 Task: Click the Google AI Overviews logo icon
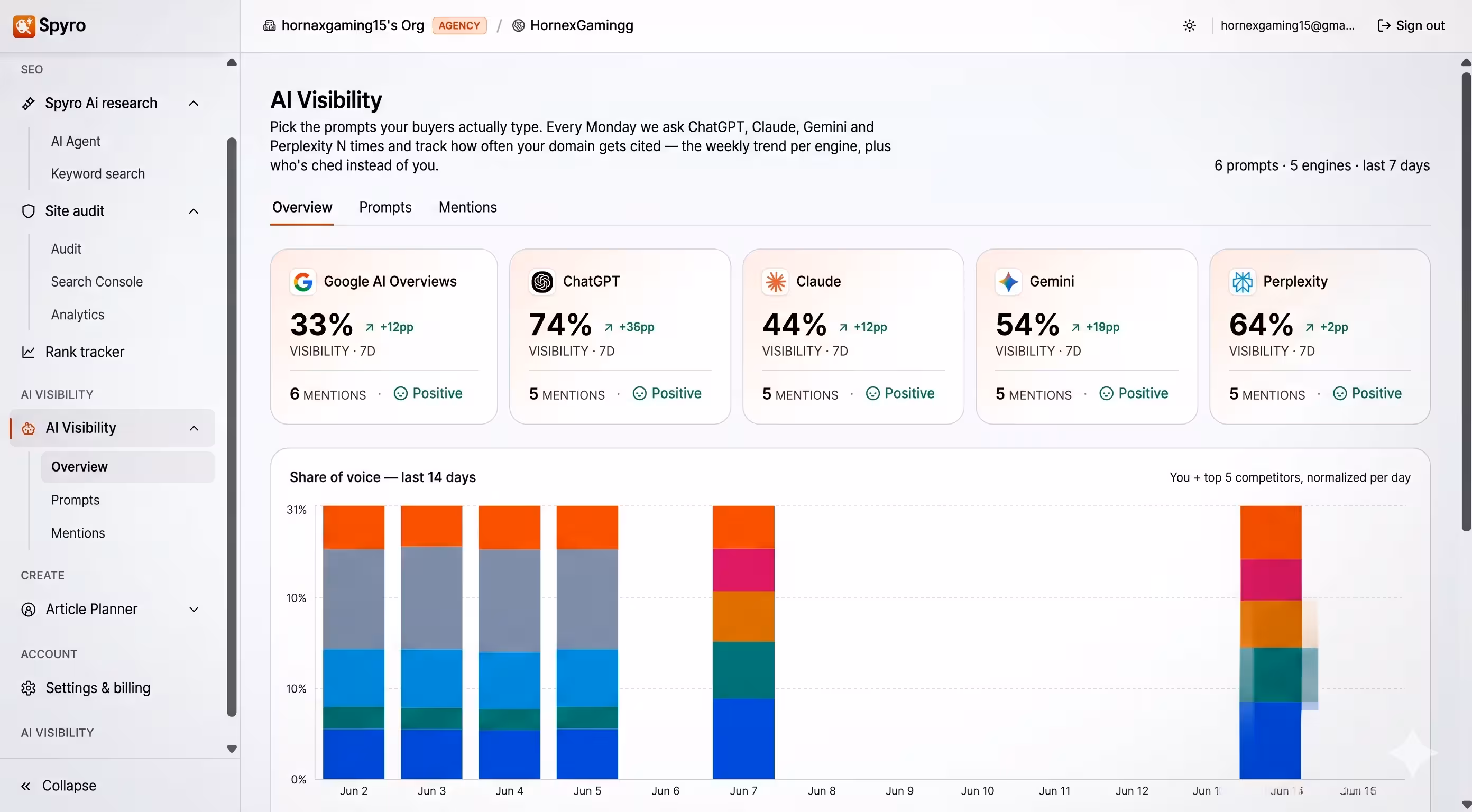tap(302, 282)
